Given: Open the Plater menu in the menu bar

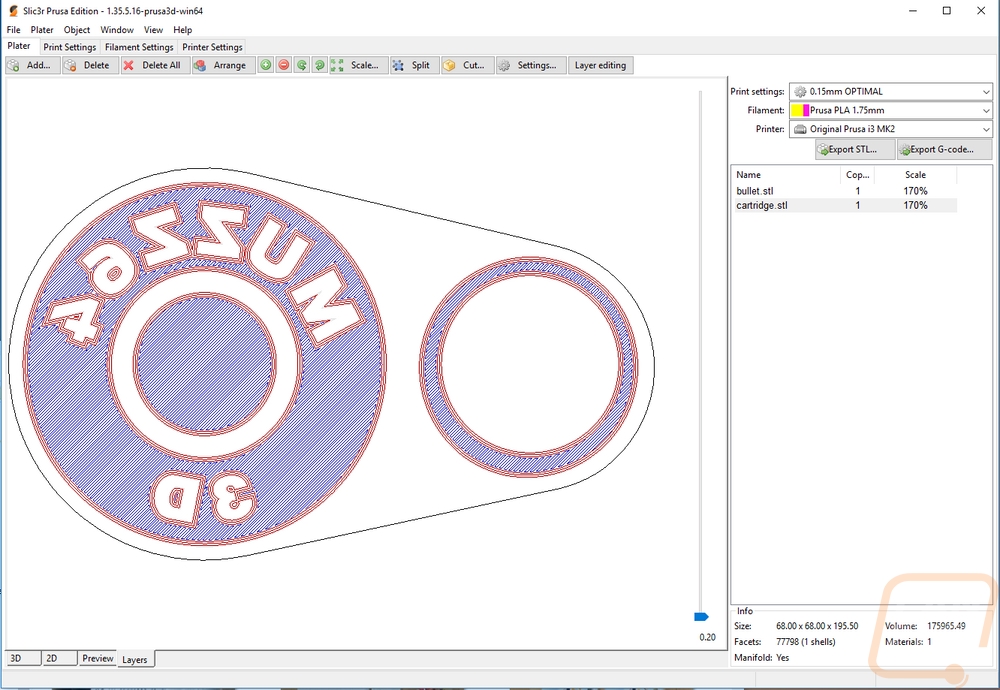Looking at the screenshot, I should (x=42, y=30).
